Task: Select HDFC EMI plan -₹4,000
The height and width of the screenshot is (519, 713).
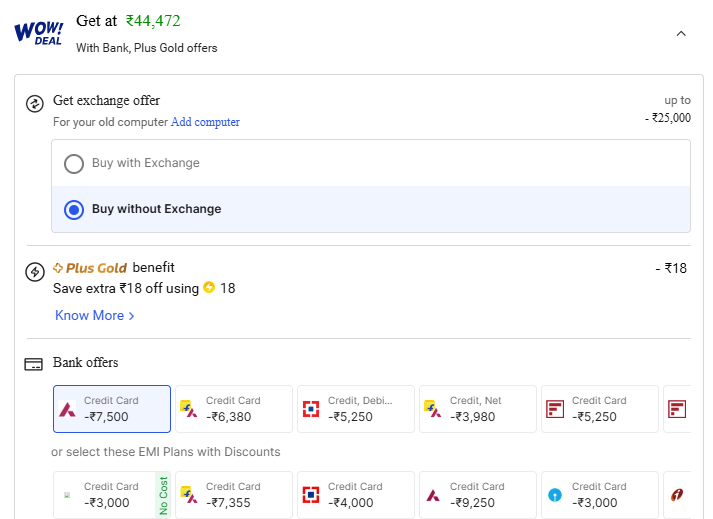Action: [356, 495]
